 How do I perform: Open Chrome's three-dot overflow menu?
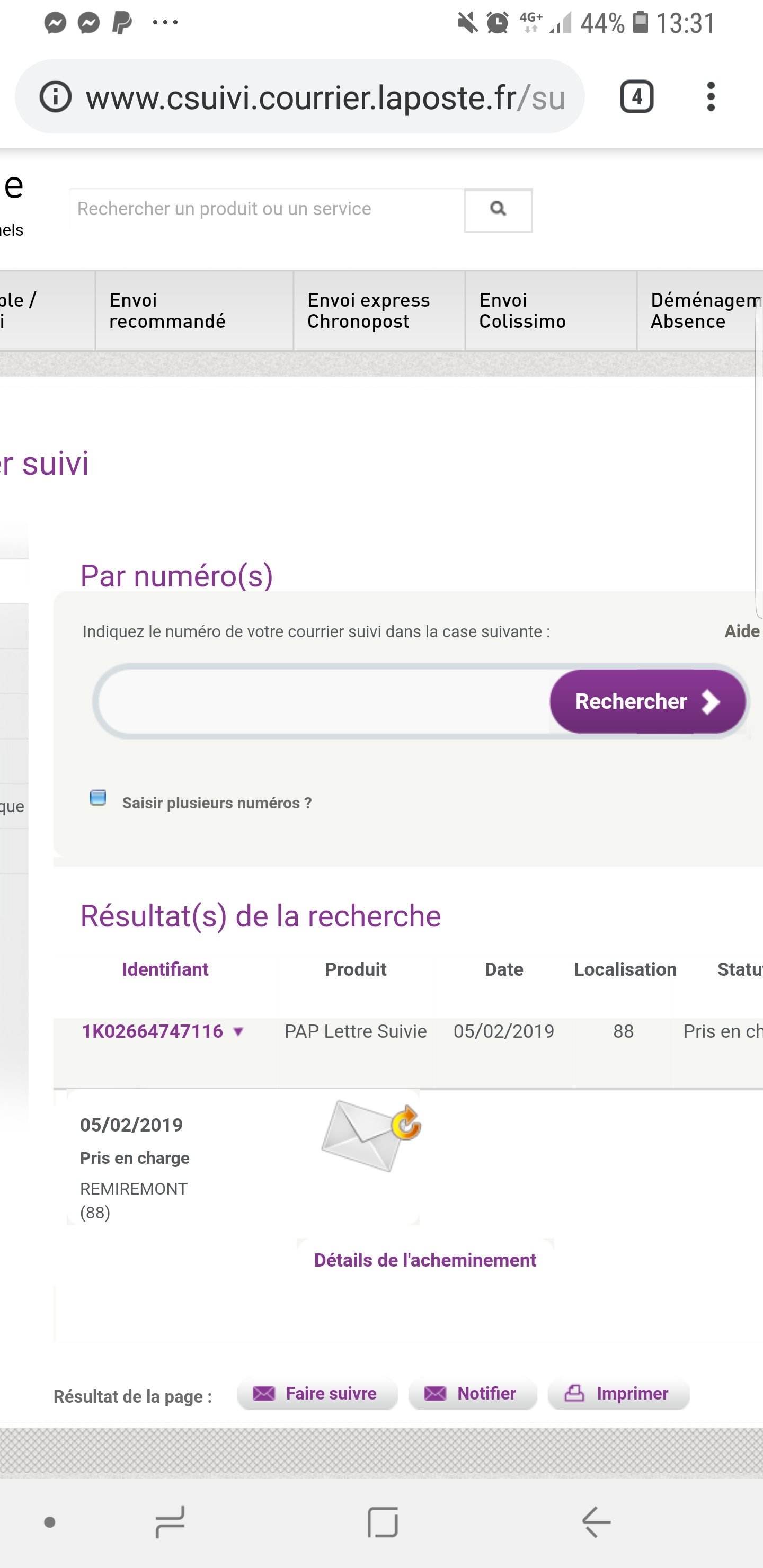[x=711, y=97]
